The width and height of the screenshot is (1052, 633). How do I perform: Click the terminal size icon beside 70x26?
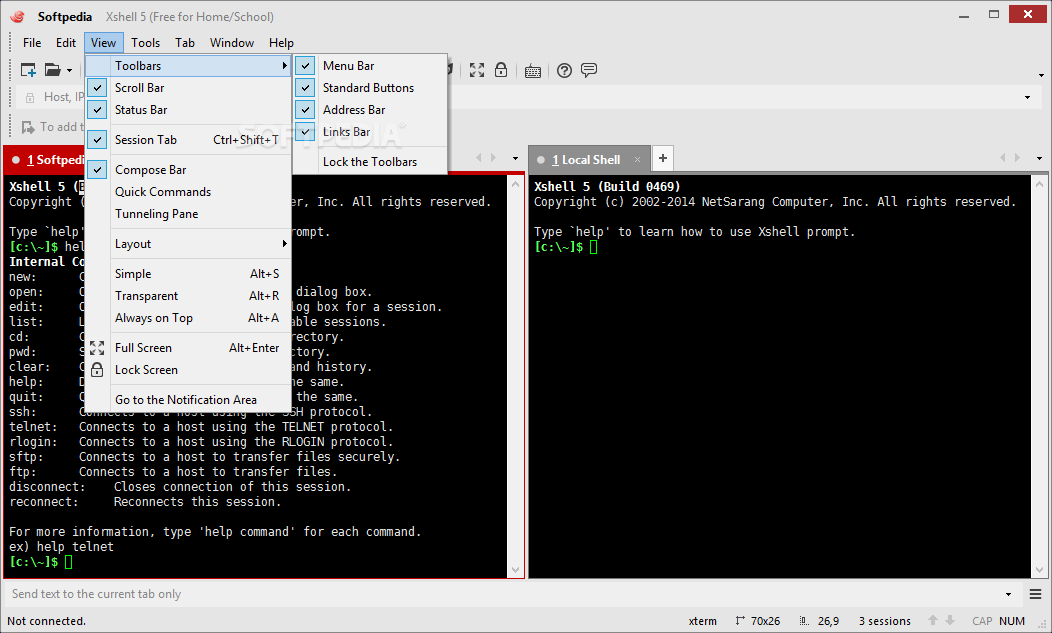[739, 621]
